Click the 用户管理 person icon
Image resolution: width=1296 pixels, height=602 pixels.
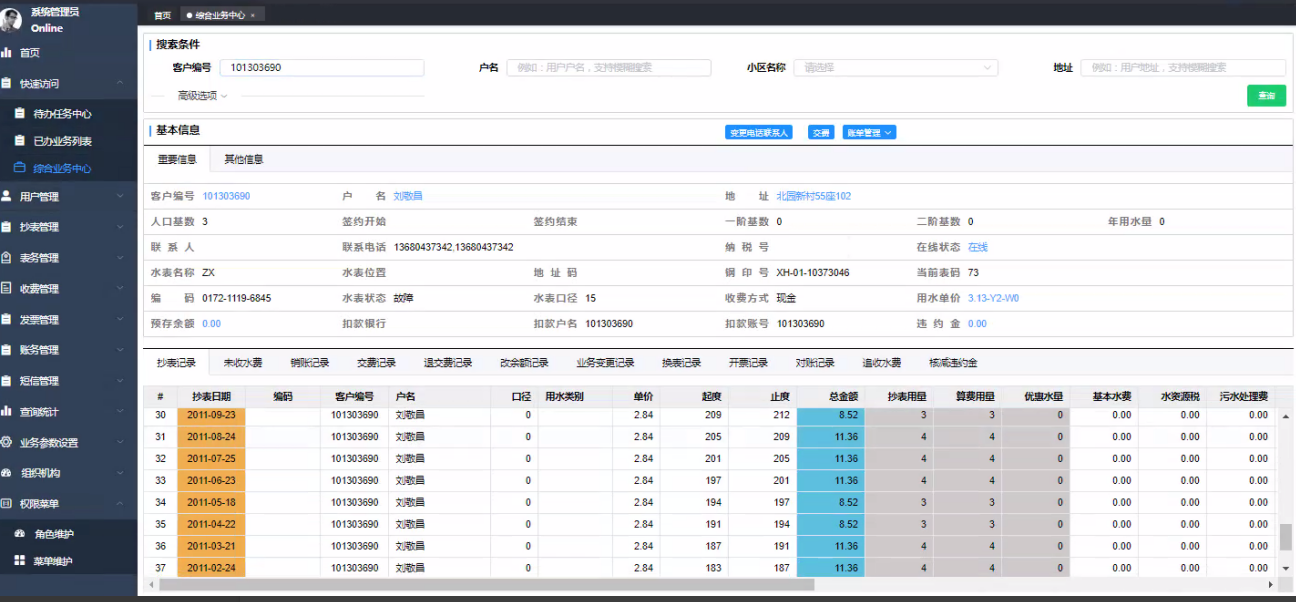coord(7,196)
